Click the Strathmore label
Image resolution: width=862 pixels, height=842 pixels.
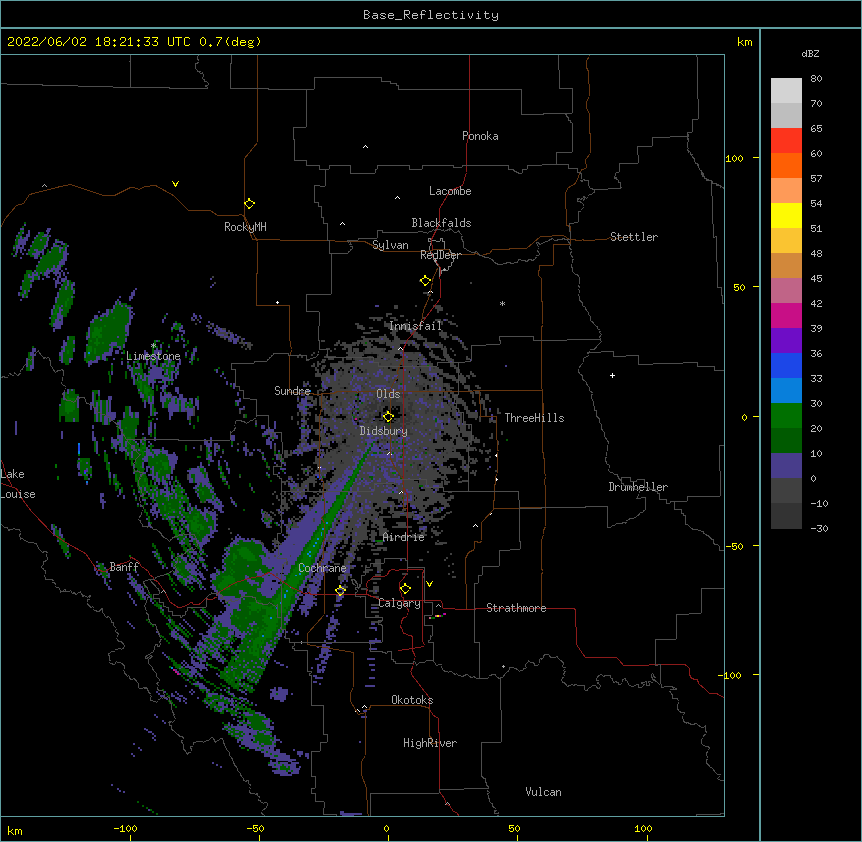(x=516, y=608)
